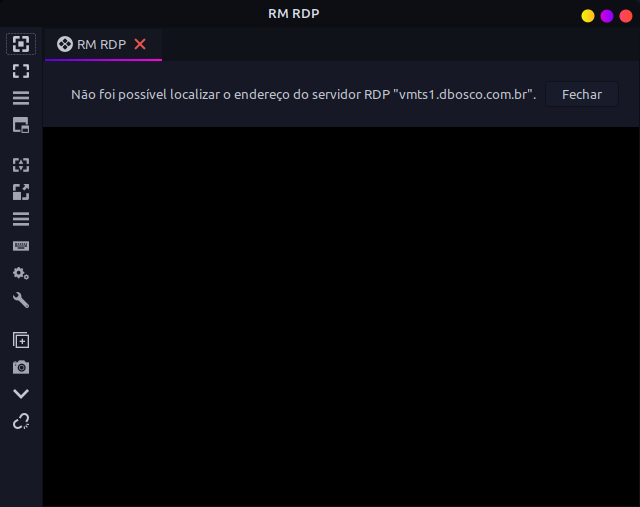Click the disconnect broken-link icon
This screenshot has height=507, width=640.
21,421
